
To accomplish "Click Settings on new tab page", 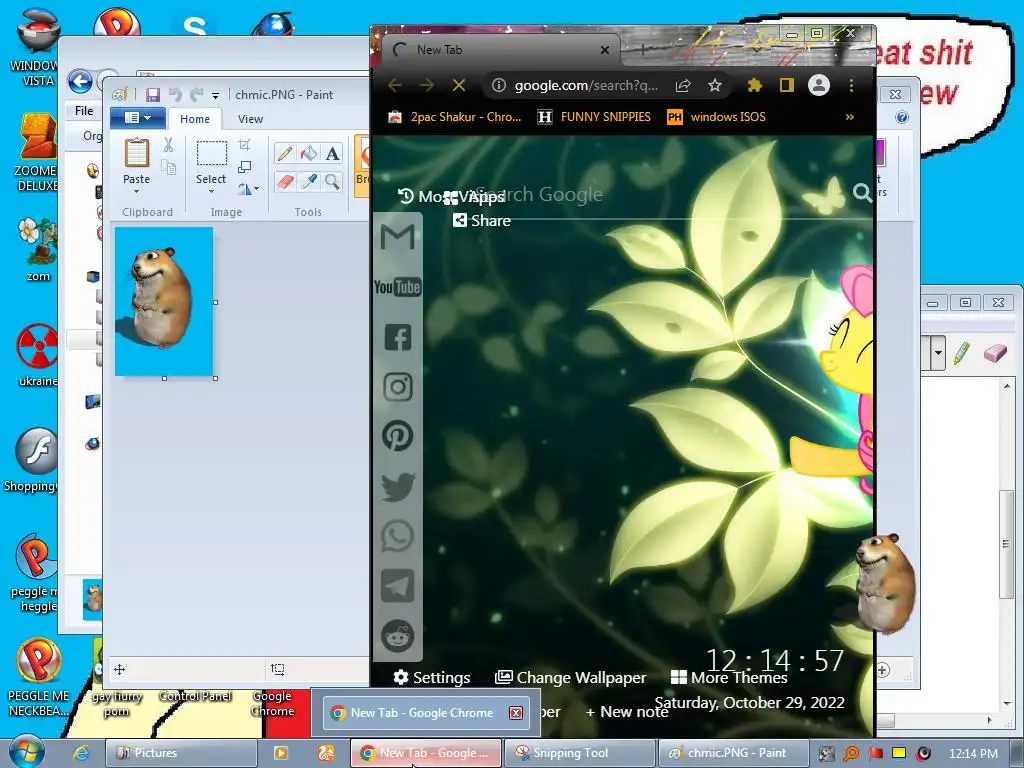I will point(432,677).
